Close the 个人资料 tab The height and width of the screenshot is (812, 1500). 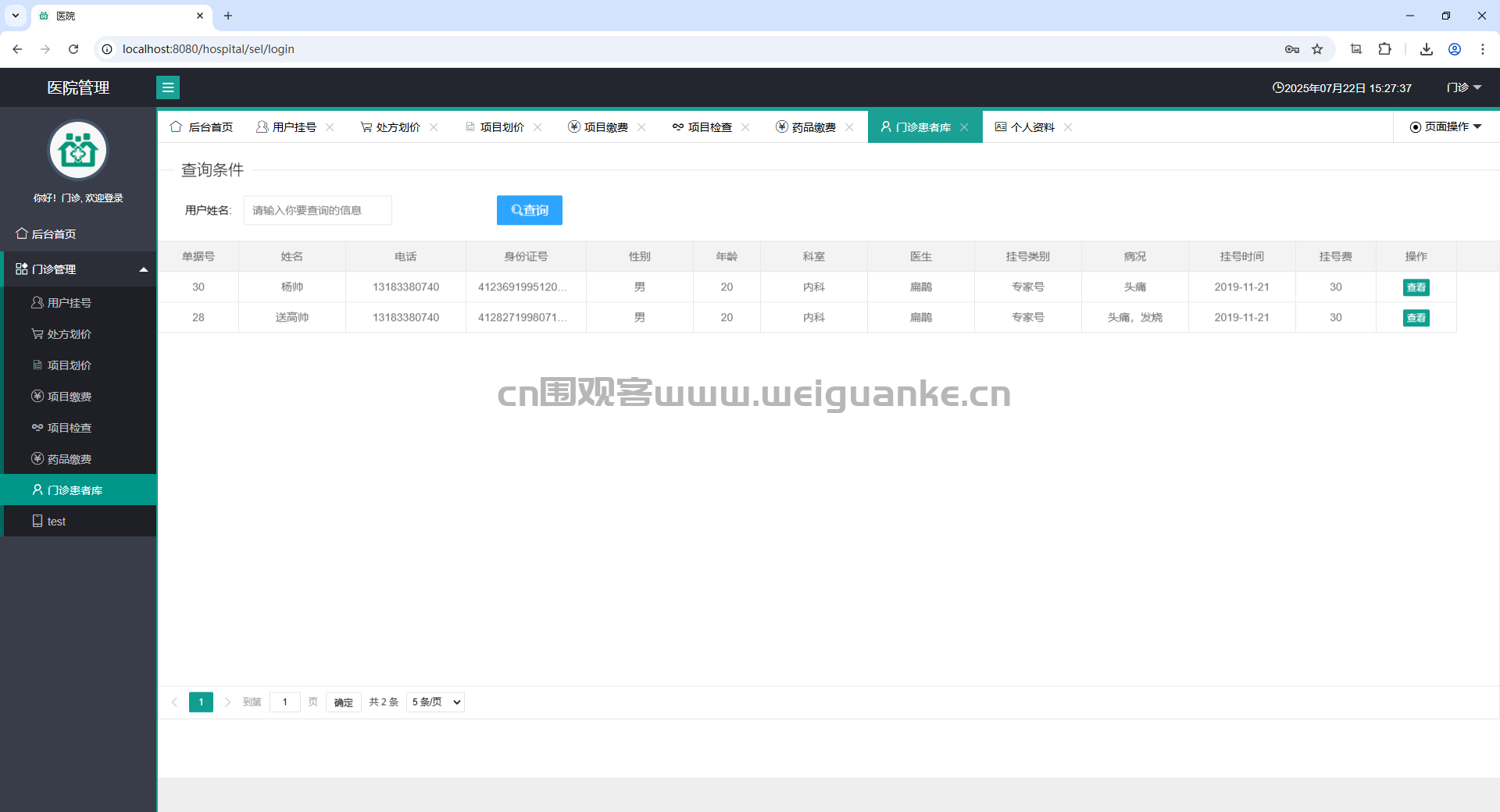(1068, 127)
